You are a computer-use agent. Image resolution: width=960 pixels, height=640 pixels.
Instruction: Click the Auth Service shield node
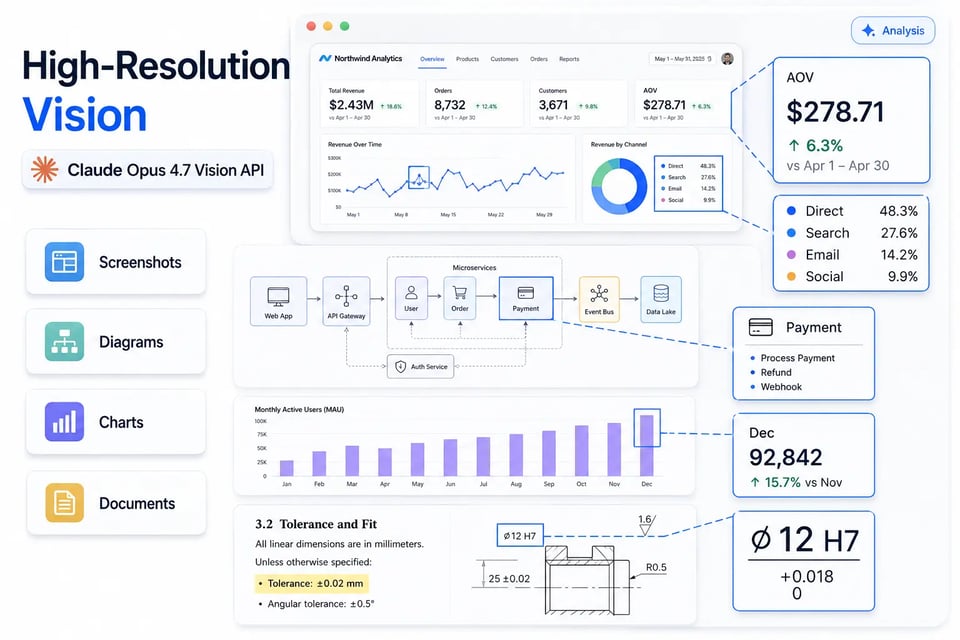421,366
